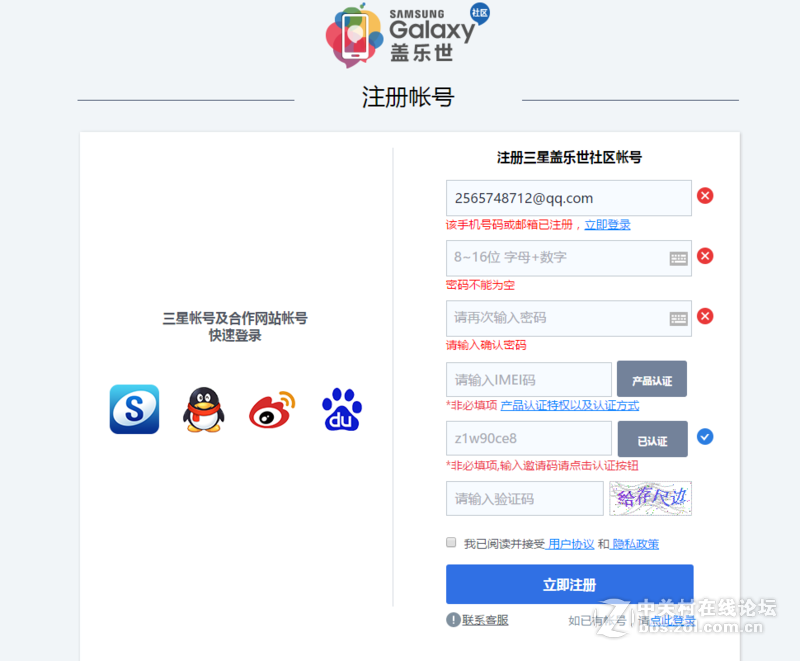Click the red error icon beside confirm password
Viewport: 800px width, 661px height.
pos(705,316)
